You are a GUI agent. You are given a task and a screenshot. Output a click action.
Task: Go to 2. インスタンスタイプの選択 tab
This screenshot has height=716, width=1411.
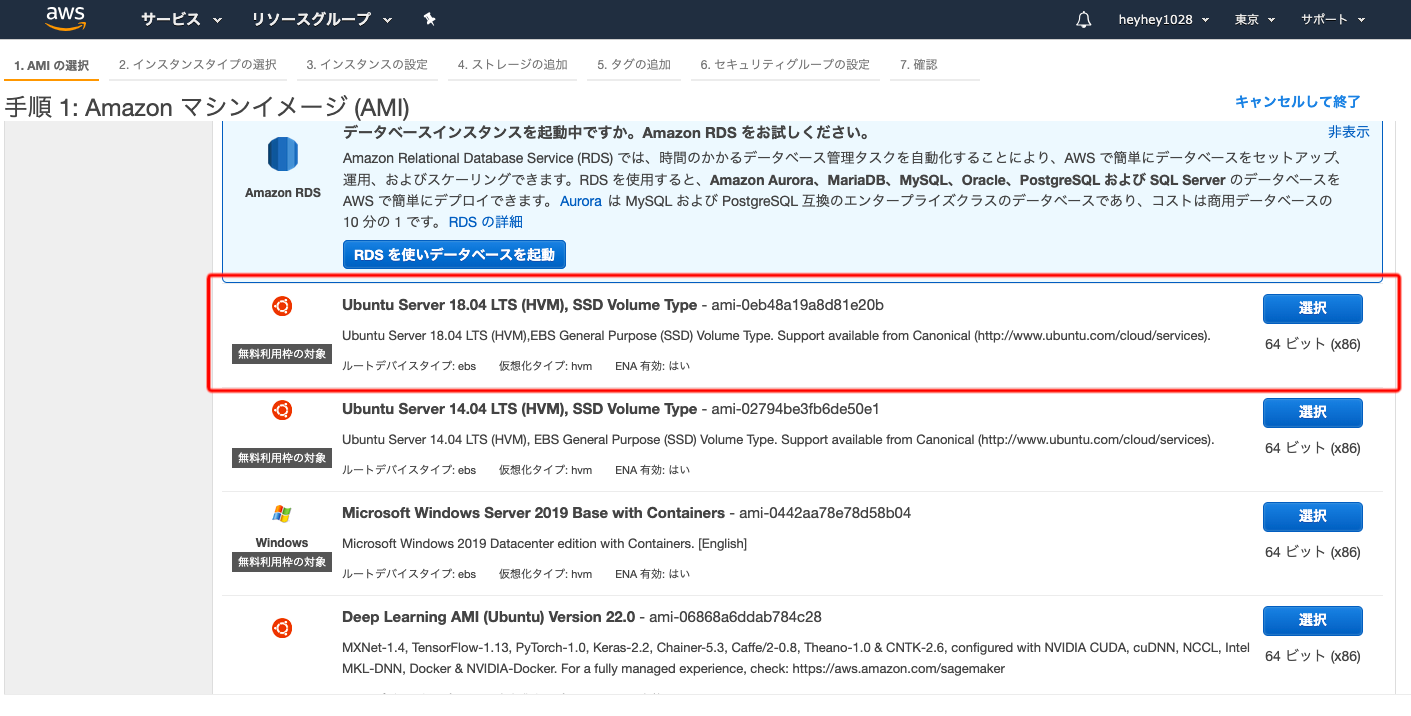point(198,65)
